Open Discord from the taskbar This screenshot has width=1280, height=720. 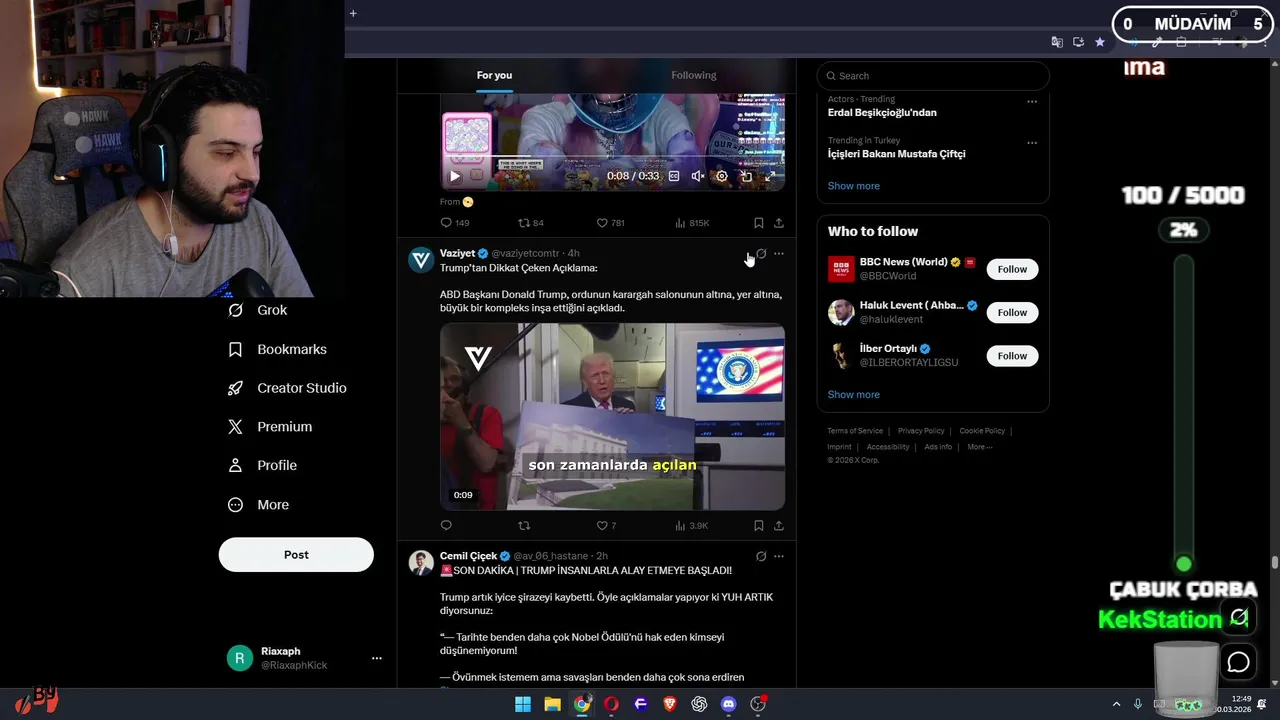tap(729, 704)
